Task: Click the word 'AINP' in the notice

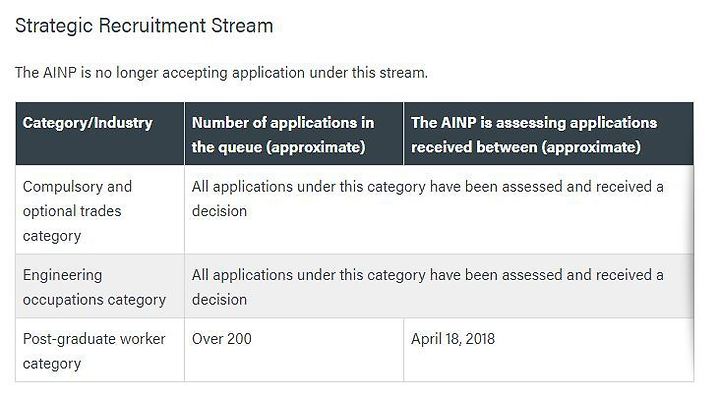Action: coord(59,73)
